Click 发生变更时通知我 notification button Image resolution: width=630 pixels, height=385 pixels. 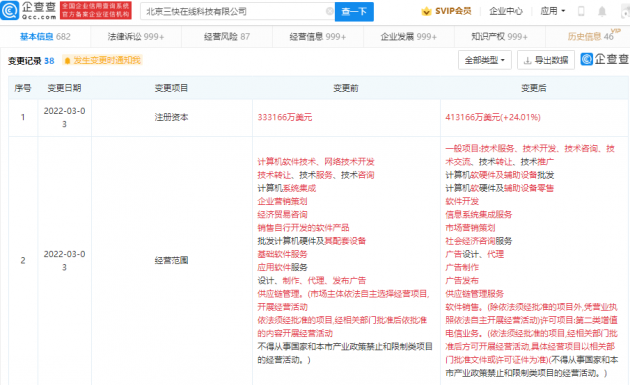[x=102, y=60]
